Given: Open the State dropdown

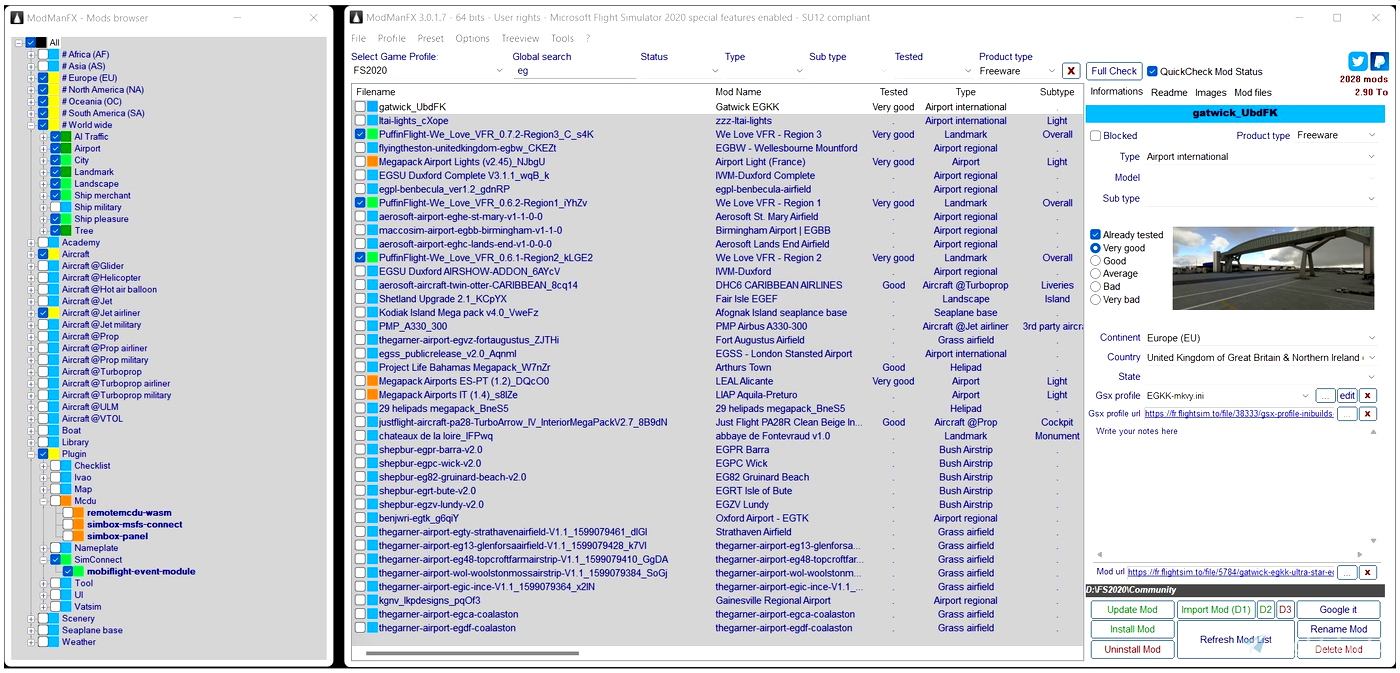Looking at the screenshot, I should [1262, 377].
